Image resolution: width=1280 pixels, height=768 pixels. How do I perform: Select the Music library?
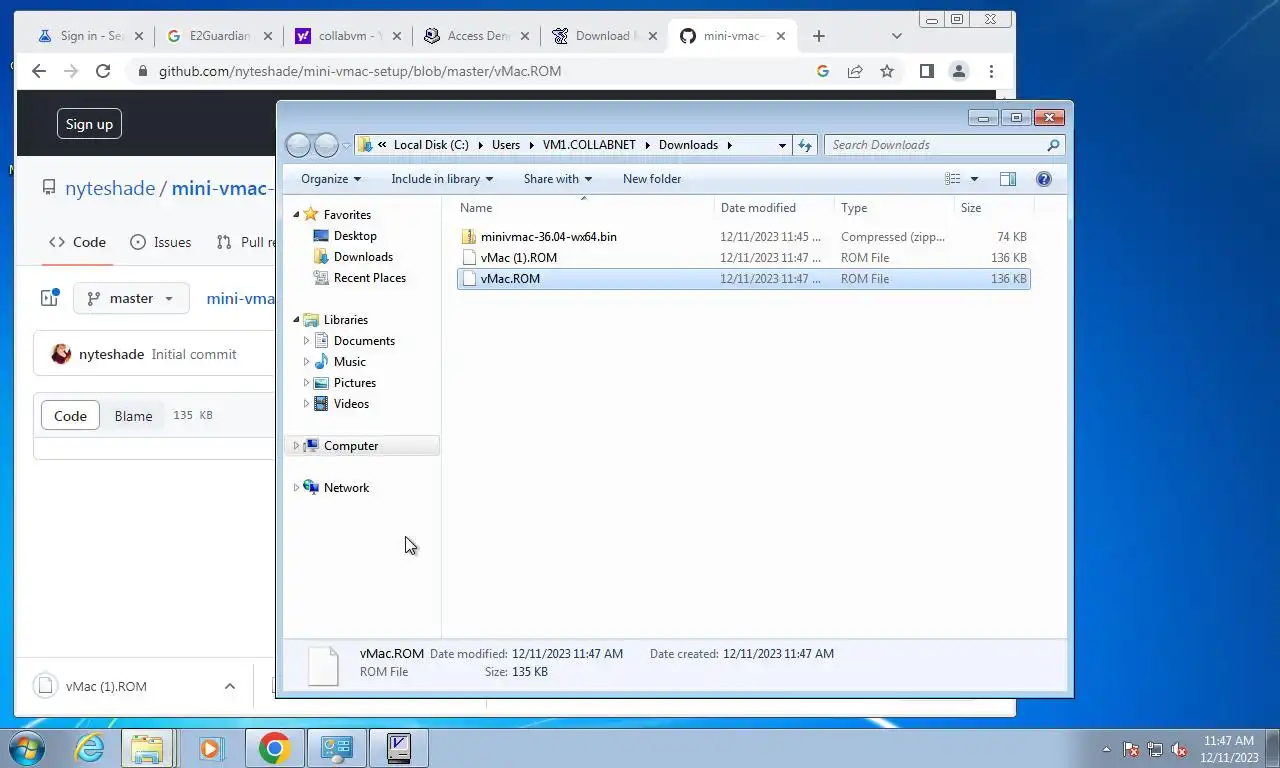click(x=349, y=362)
